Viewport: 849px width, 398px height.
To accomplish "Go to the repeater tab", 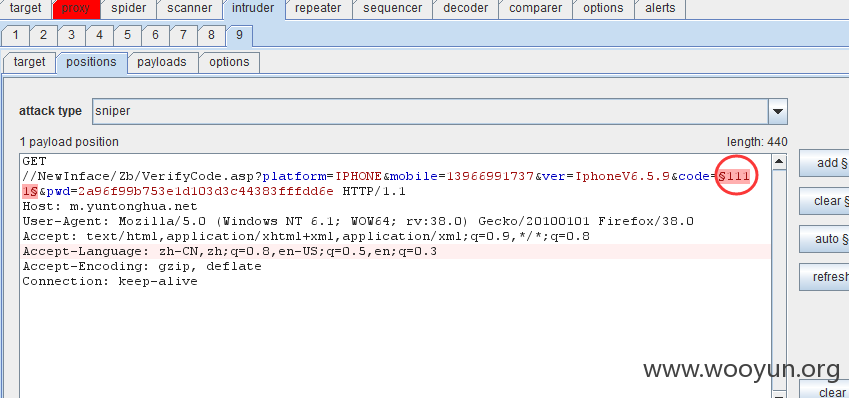I will pos(318,9).
